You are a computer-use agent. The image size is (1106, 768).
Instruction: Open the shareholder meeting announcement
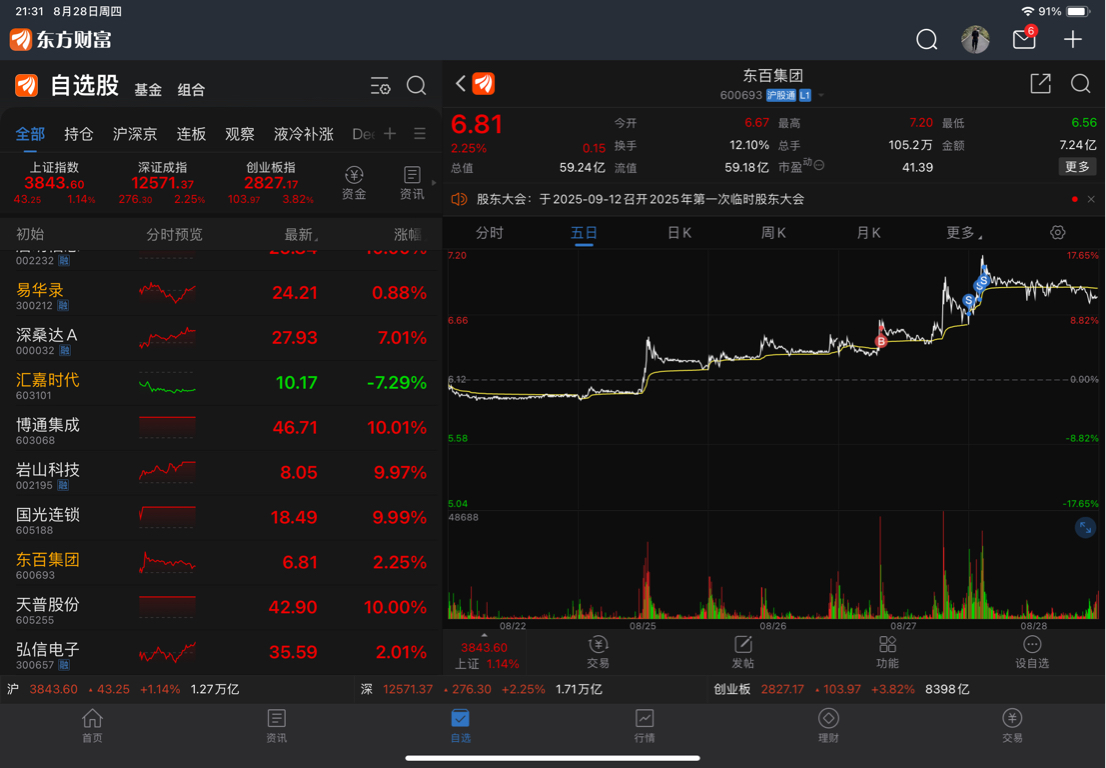coord(640,200)
